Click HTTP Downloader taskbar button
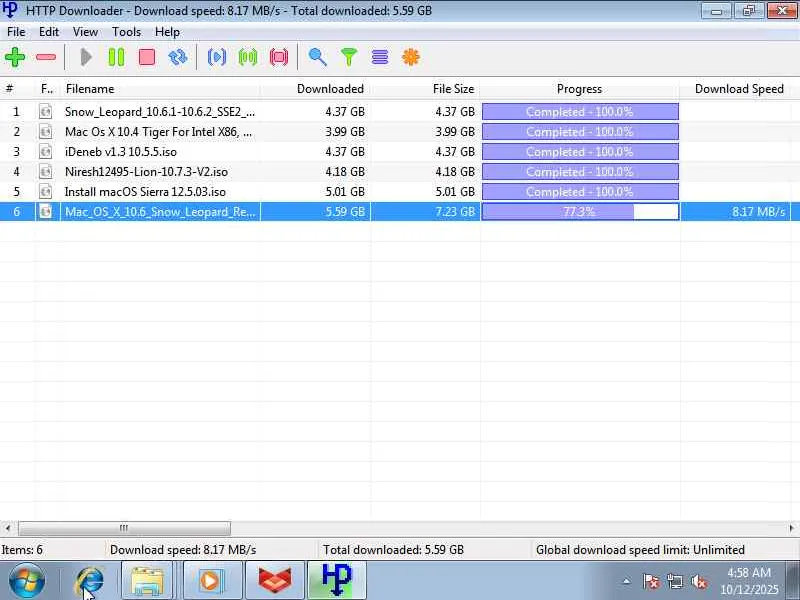This screenshot has height=600, width=800. point(337,581)
